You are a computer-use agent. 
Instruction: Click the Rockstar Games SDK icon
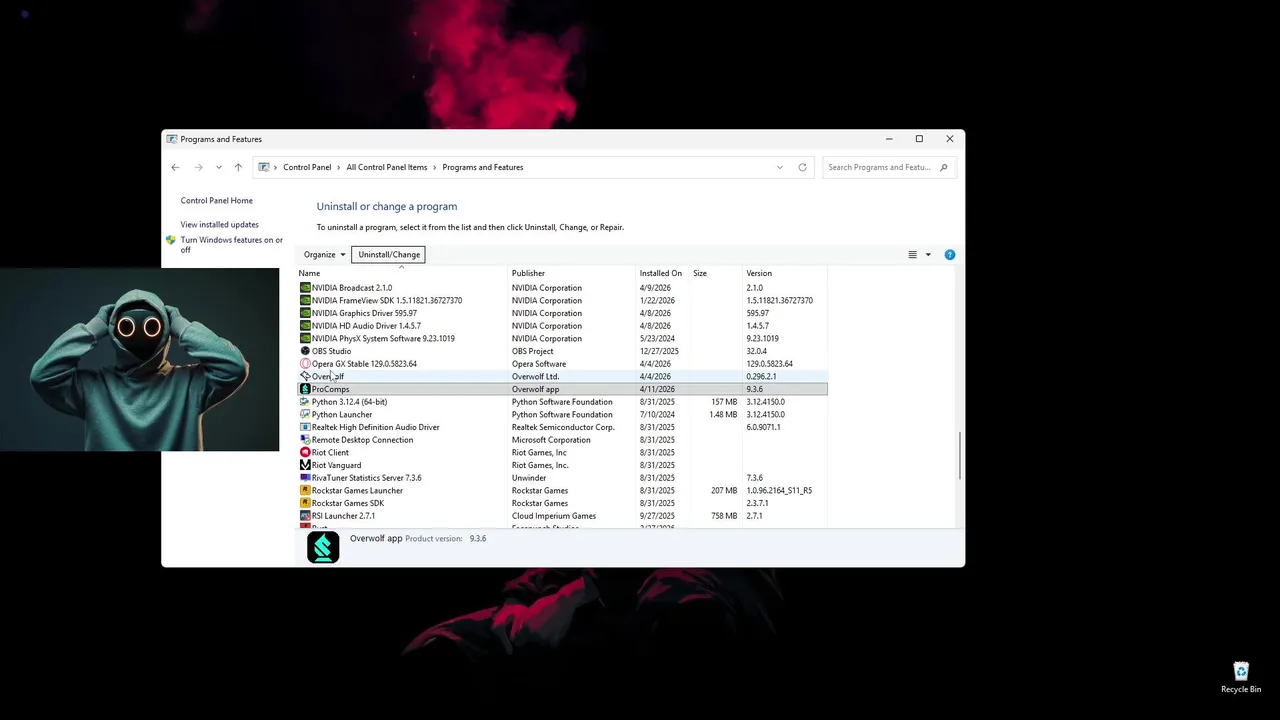tap(305, 503)
